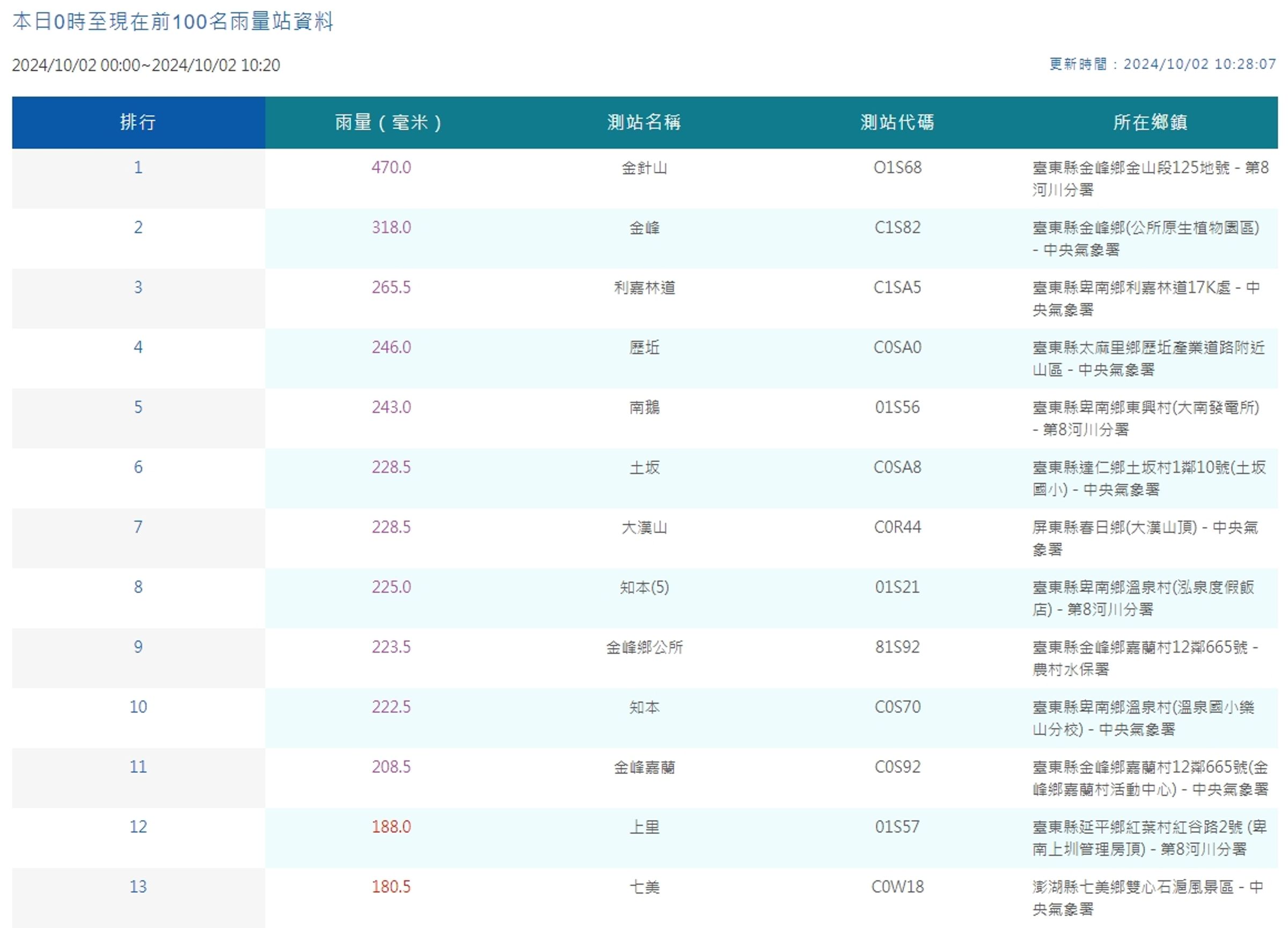1288x928 pixels.
Task: Click station code O1S68
Action: pyautogui.click(x=897, y=167)
